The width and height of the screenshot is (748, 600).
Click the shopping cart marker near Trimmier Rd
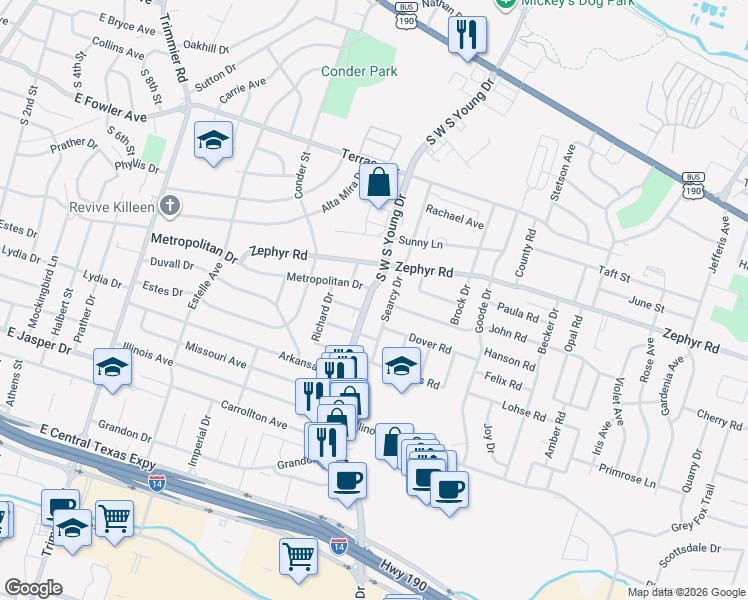(x=114, y=522)
